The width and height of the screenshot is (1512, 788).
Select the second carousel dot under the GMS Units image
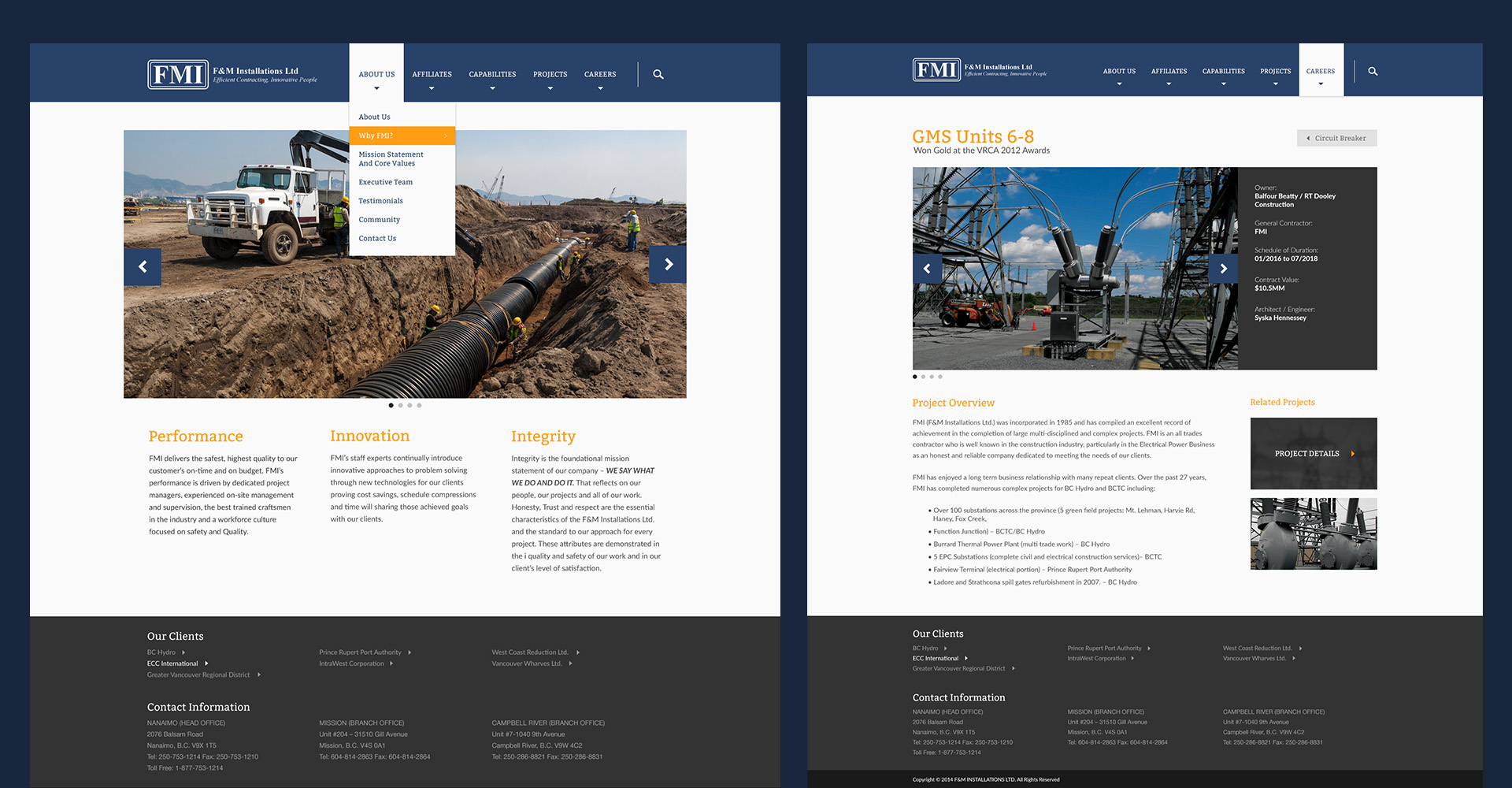pos(923,377)
